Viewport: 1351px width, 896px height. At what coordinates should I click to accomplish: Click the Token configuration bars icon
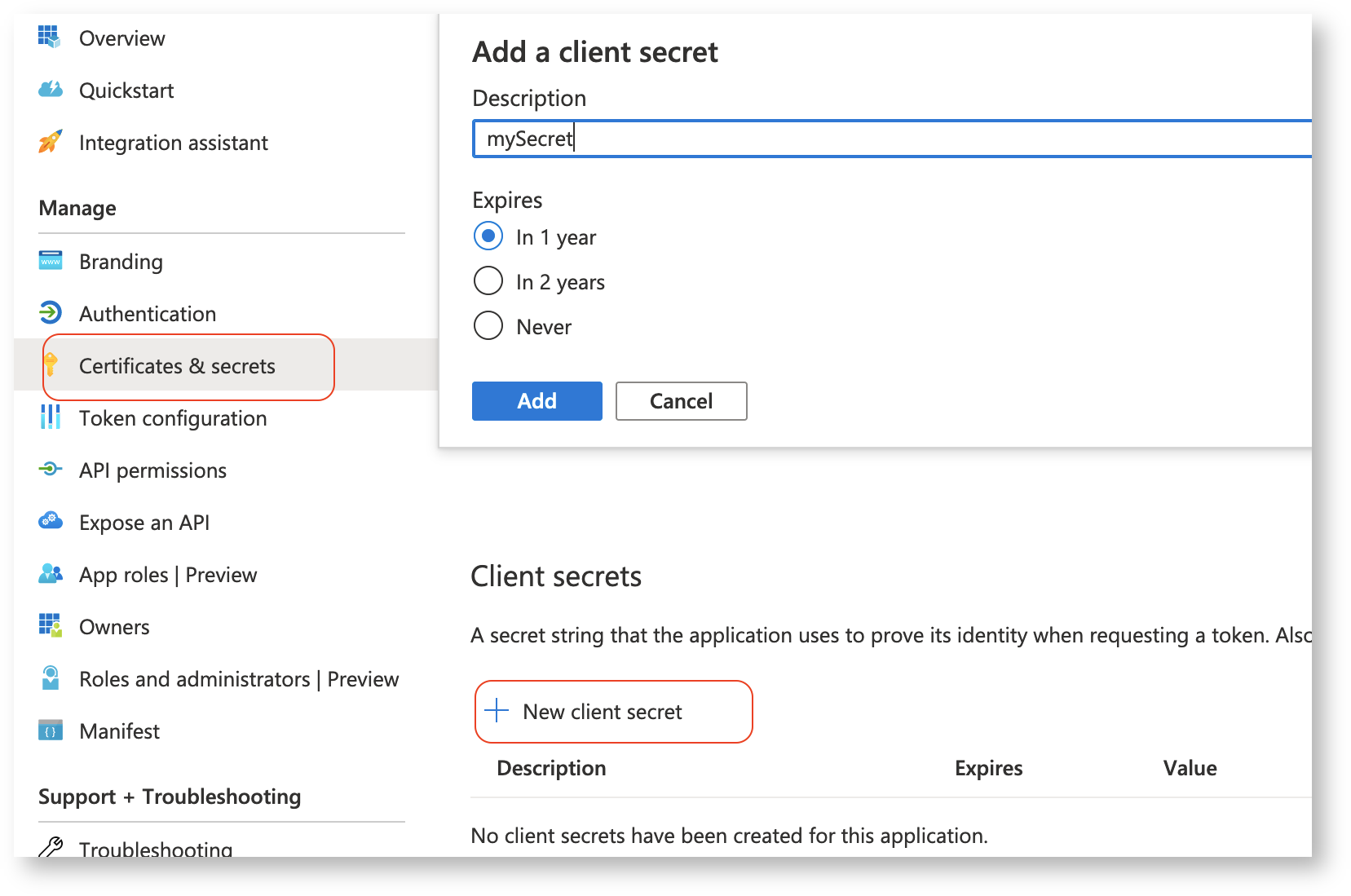(50, 417)
